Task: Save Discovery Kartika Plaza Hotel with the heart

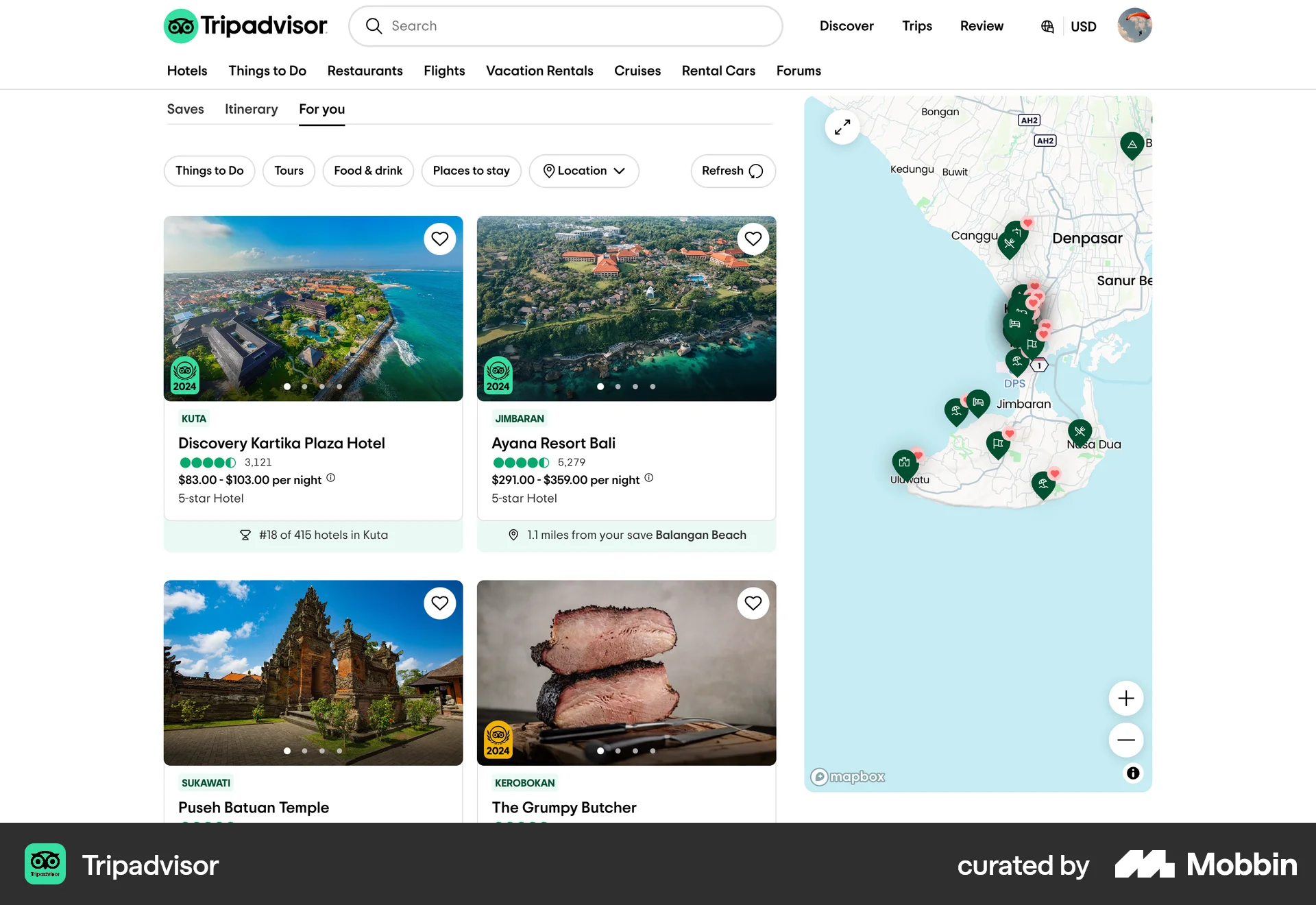Action: coord(439,239)
